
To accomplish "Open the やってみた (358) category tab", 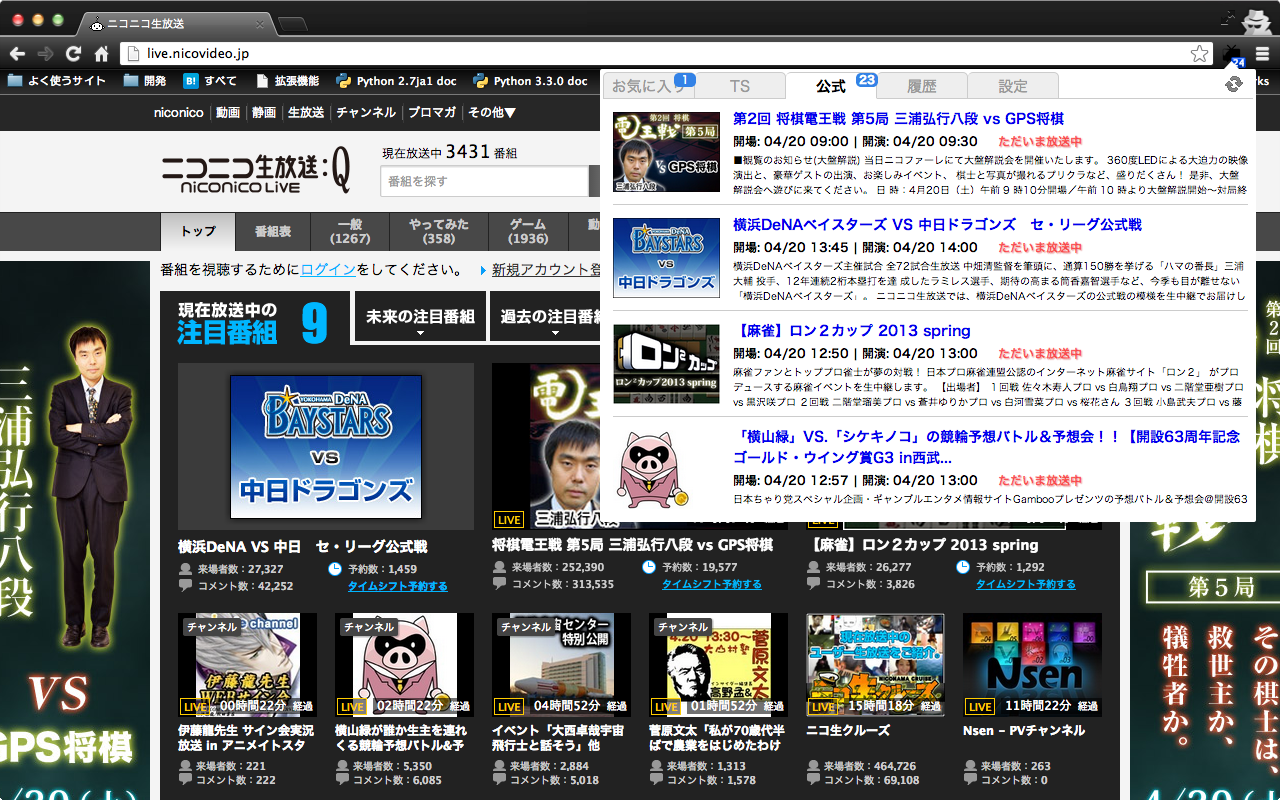I will pos(438,231).
